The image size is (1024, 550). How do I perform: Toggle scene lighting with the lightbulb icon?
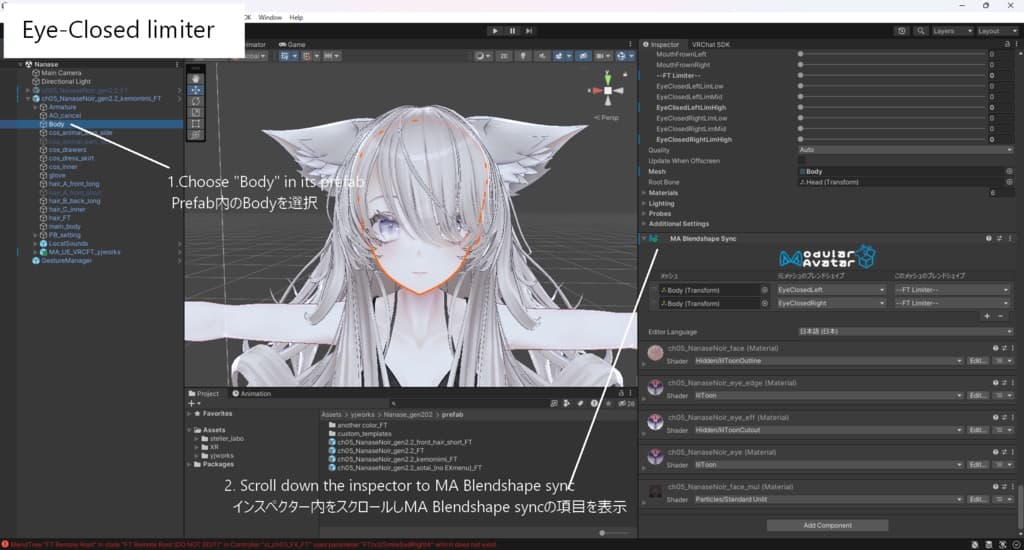523,56
